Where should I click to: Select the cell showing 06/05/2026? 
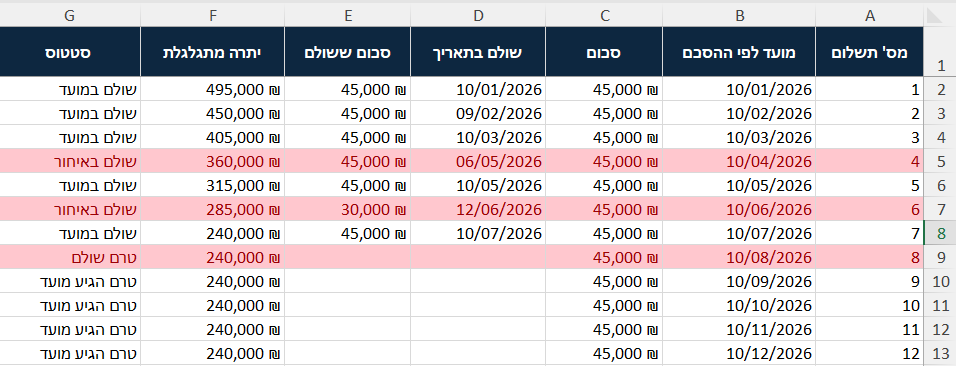coord(479,162)
